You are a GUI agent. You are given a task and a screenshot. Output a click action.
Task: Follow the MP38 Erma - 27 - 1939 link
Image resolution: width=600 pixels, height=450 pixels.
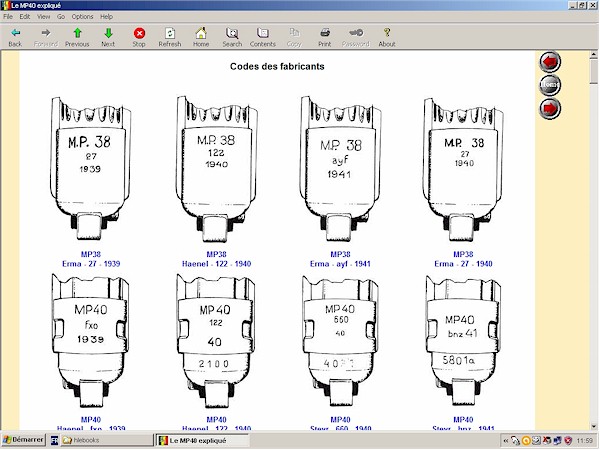pos(91,259)
